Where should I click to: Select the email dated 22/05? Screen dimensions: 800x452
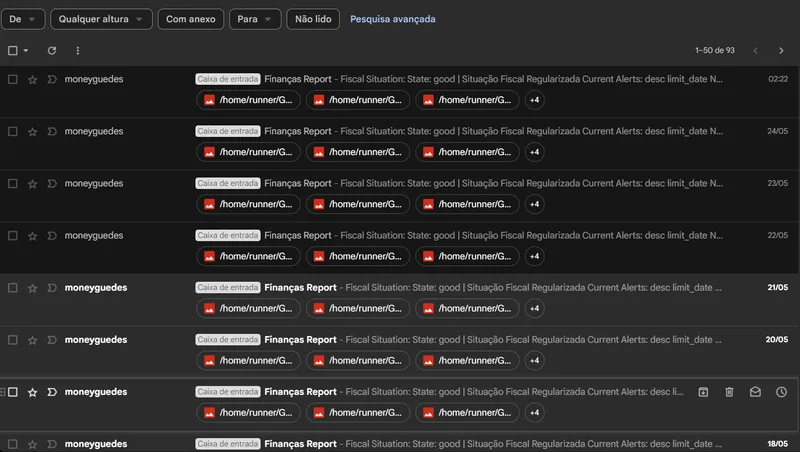[x=13, y=236]
